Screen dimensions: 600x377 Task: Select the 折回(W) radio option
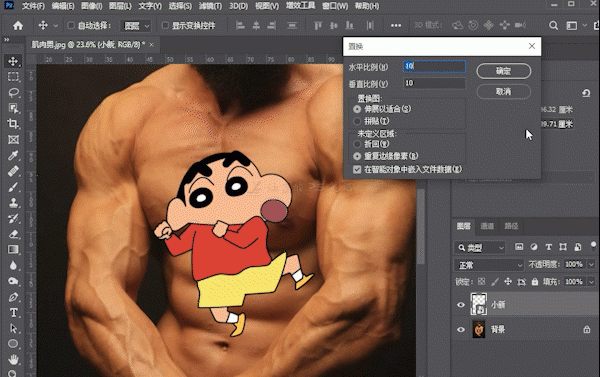point(357,144)
